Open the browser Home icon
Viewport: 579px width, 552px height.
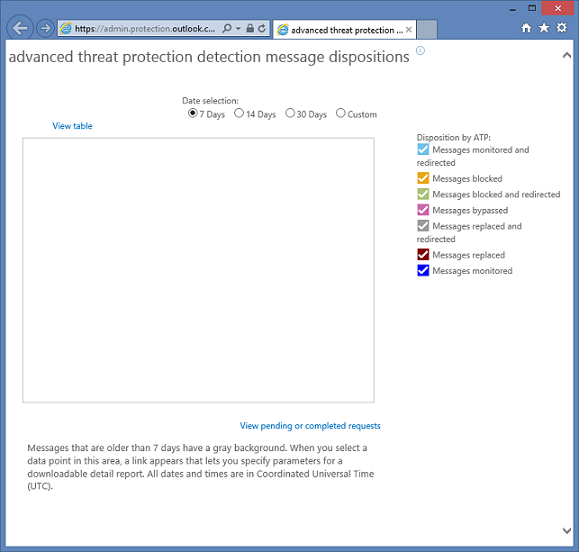click(x=526, y=28)
